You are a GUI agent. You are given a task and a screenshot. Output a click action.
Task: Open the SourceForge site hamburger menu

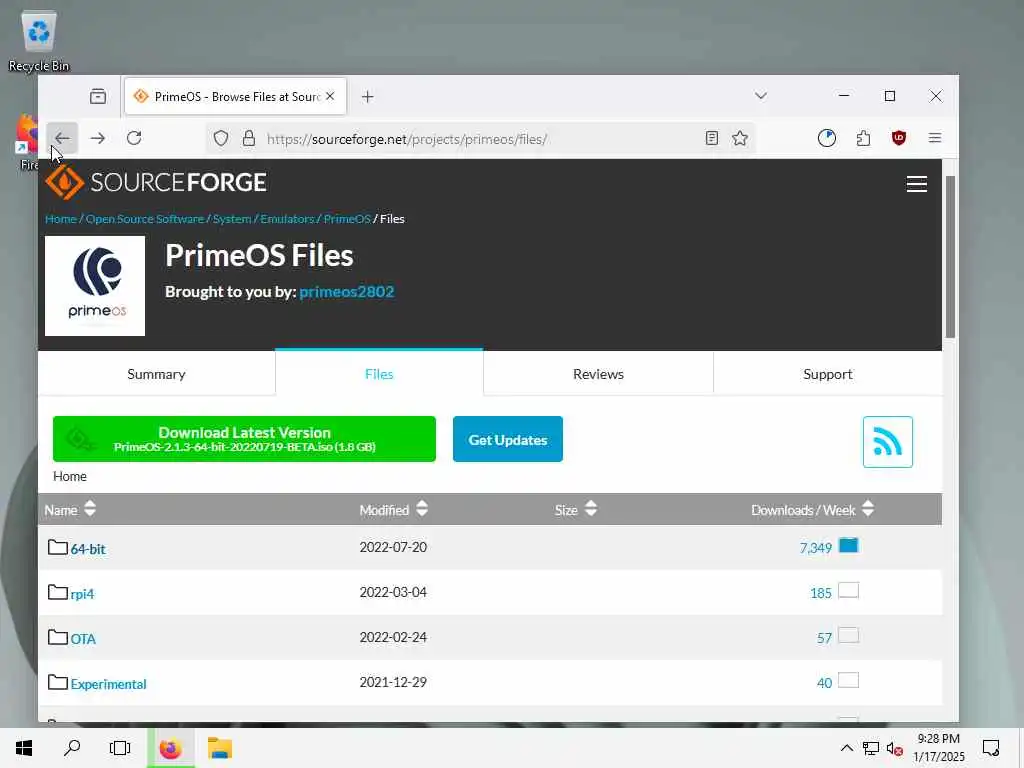pyautogui.click(x=917, y=184)
